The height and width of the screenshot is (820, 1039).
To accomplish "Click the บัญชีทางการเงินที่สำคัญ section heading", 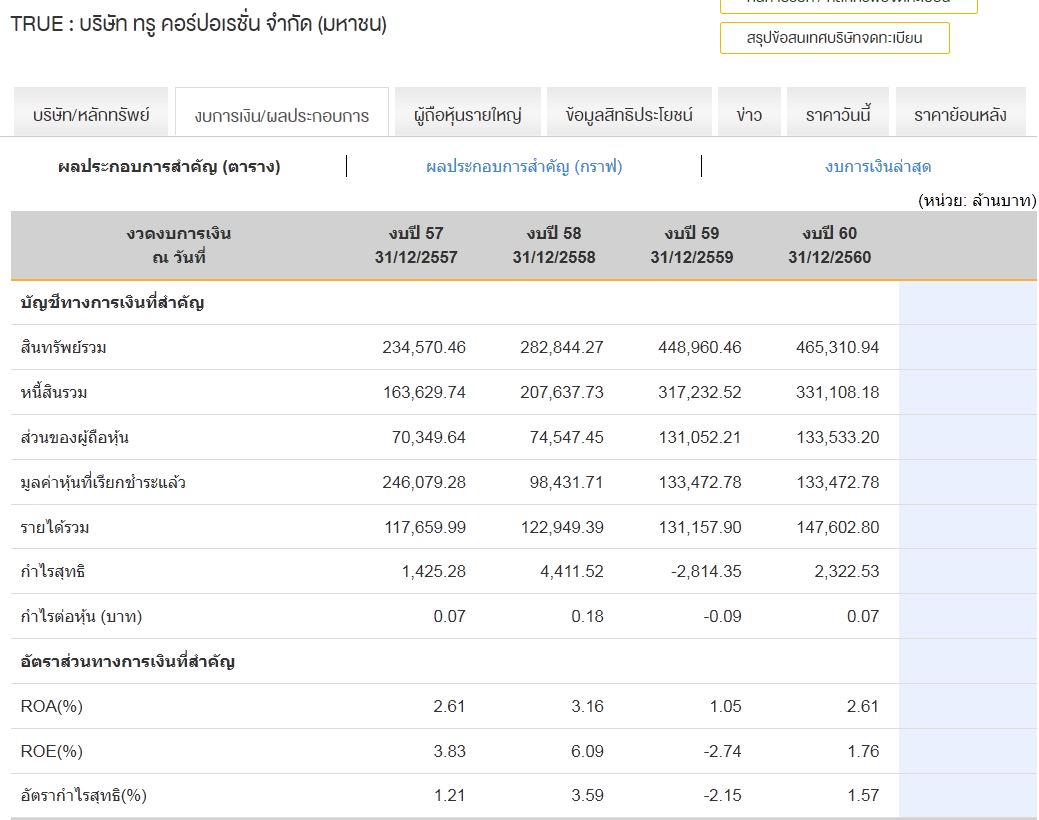I will pos(112,303).
